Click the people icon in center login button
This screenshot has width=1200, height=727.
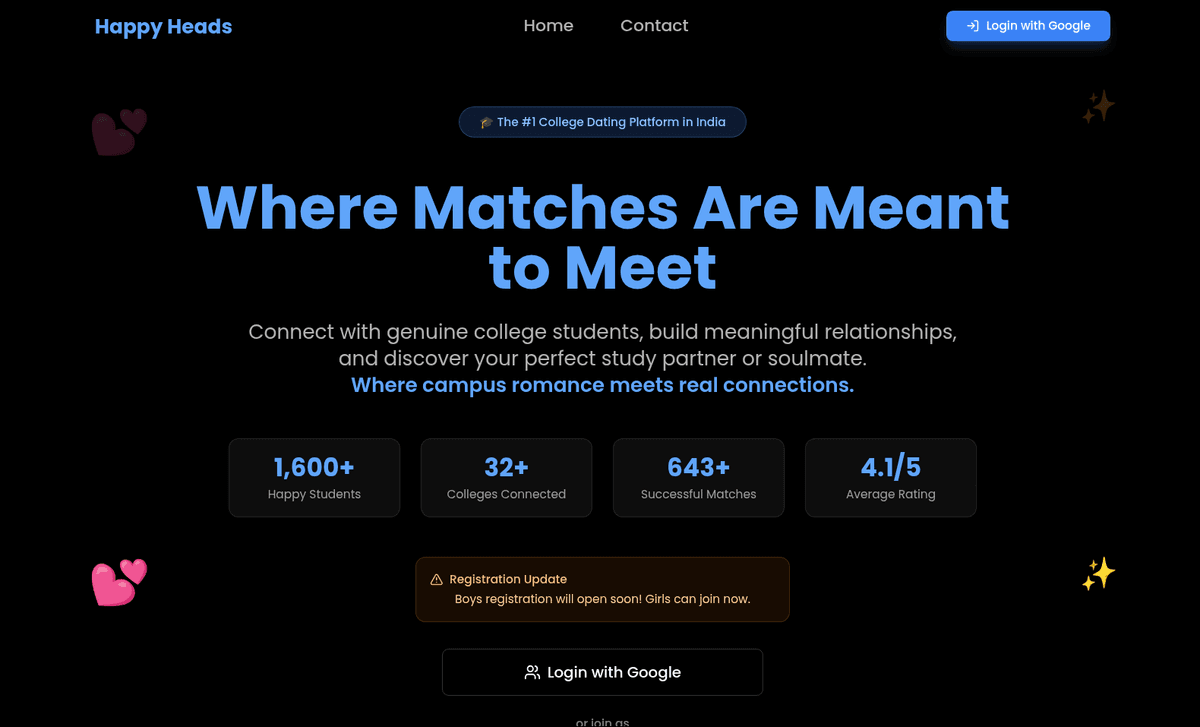tap(532, 673)
